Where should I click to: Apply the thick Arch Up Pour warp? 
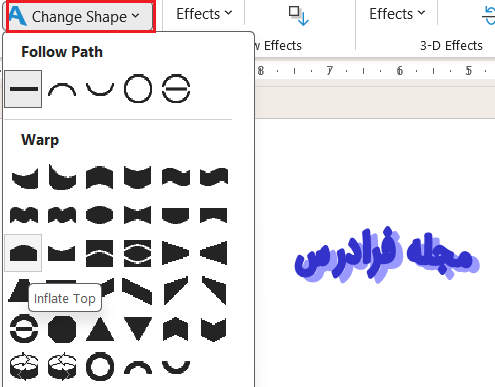point(138,367)
